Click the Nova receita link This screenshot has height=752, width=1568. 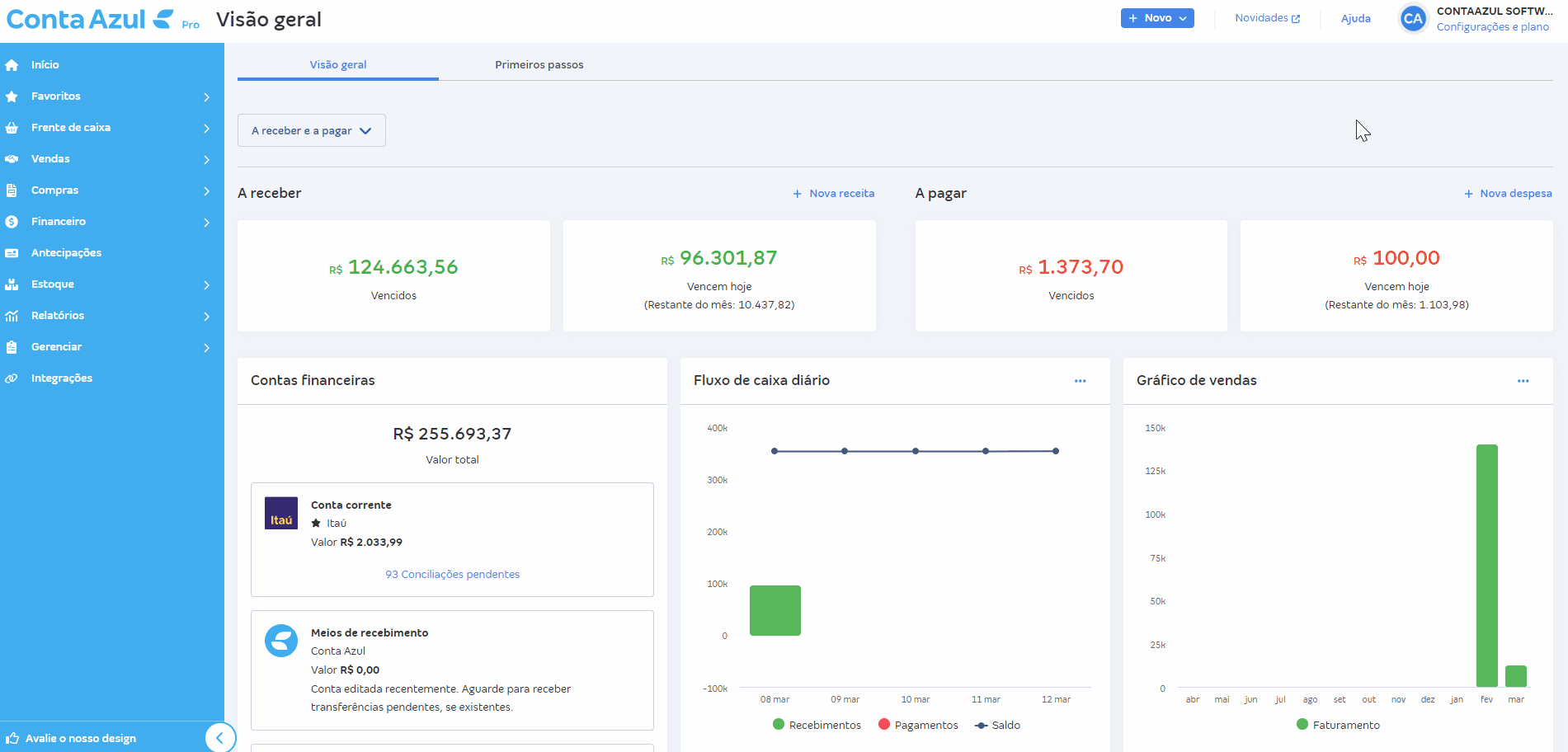coord(834,193)
